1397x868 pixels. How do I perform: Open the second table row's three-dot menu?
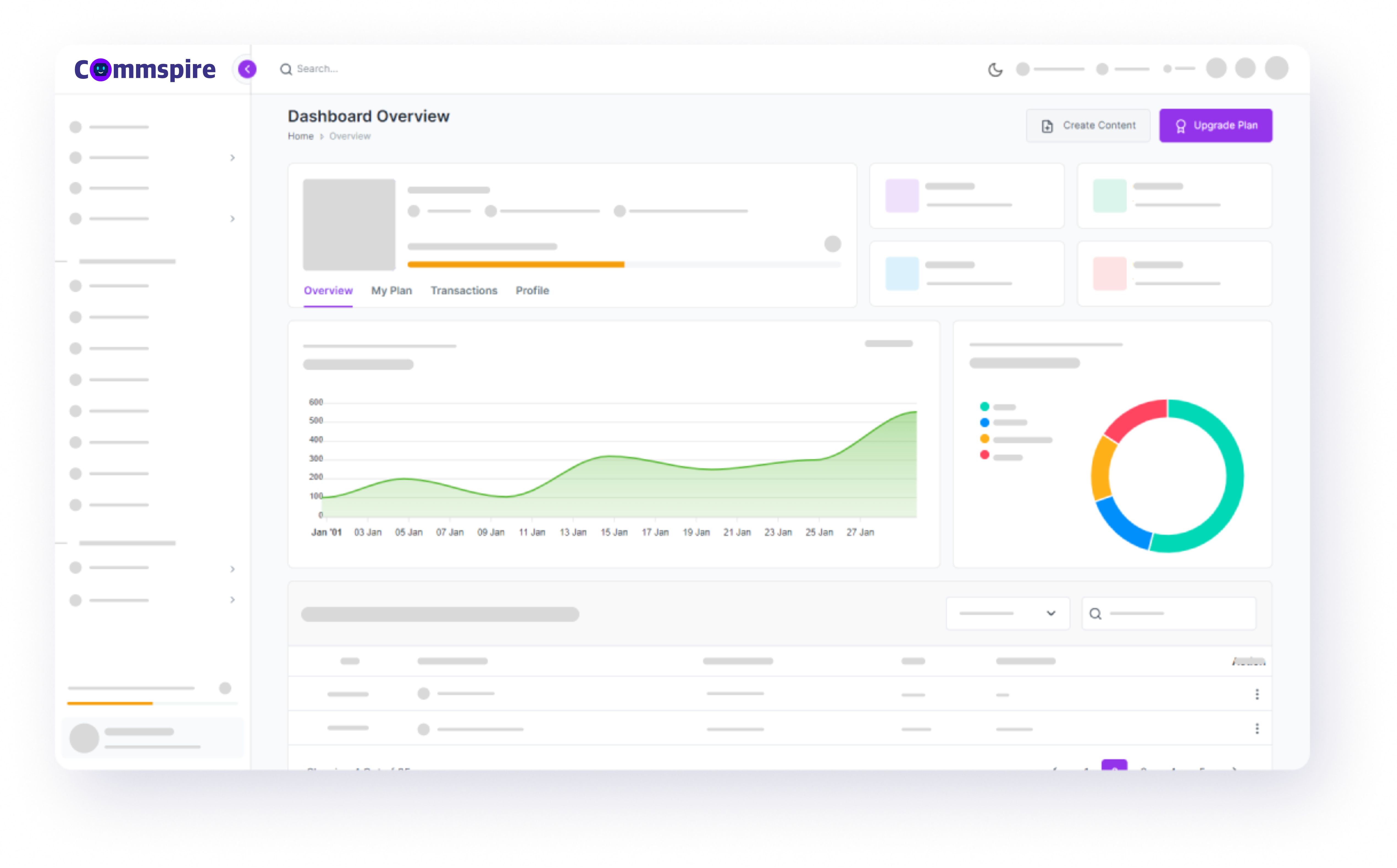1257,728
